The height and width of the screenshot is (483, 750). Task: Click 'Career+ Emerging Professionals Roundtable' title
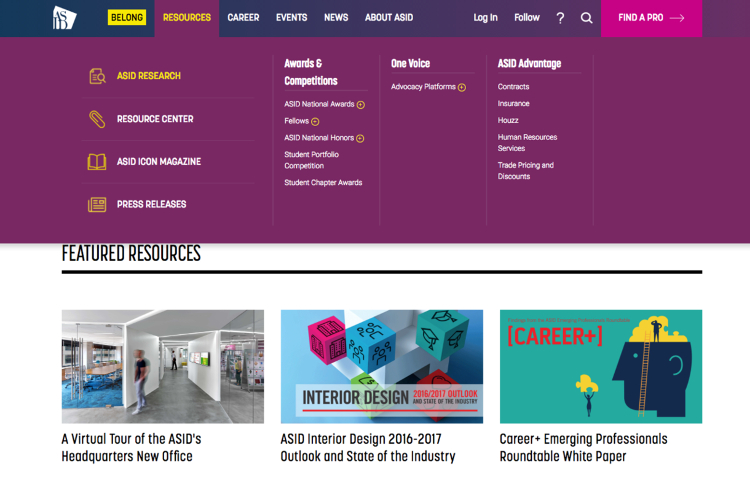[584, 448]
